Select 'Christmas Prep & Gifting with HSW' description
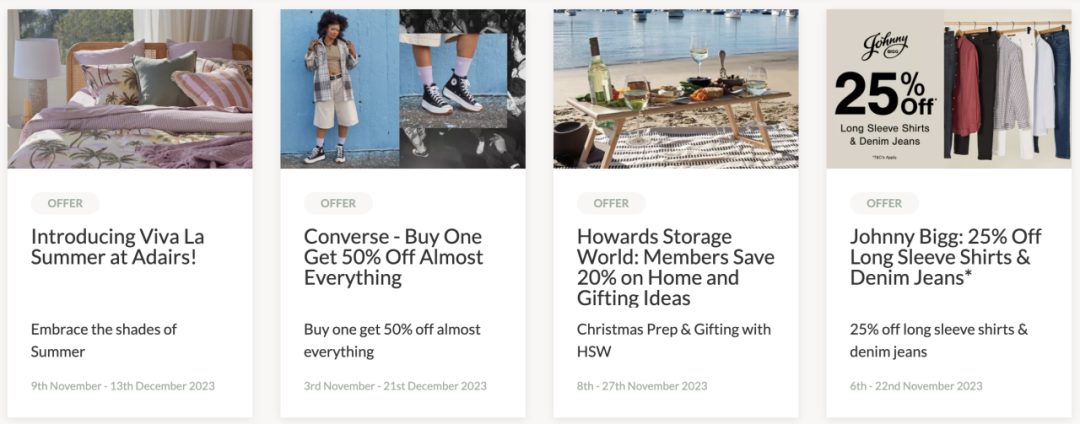This screenshot has height=424, width=1080. 674,341
